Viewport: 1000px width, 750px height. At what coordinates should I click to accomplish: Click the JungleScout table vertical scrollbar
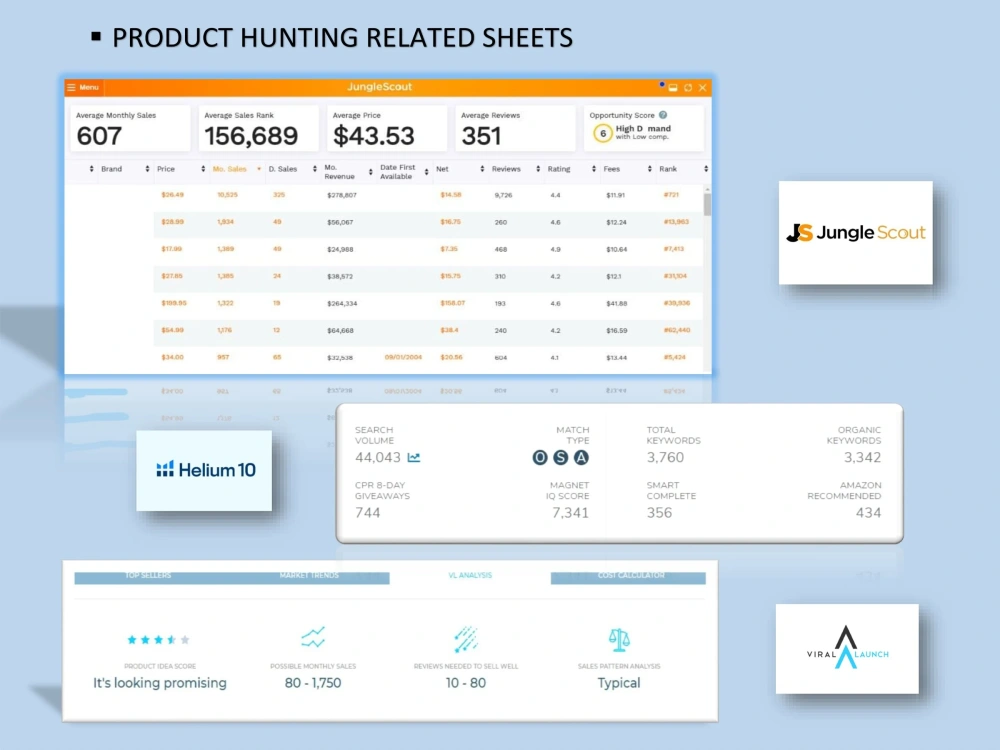(x=707, y=204)
